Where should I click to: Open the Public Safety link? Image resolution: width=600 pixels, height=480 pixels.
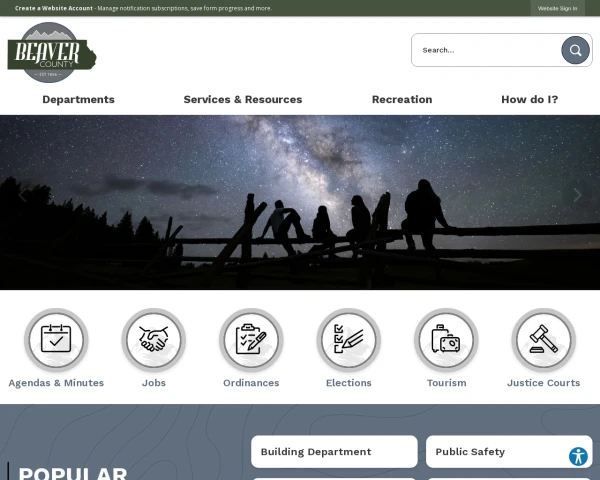(x=509, y=452)
